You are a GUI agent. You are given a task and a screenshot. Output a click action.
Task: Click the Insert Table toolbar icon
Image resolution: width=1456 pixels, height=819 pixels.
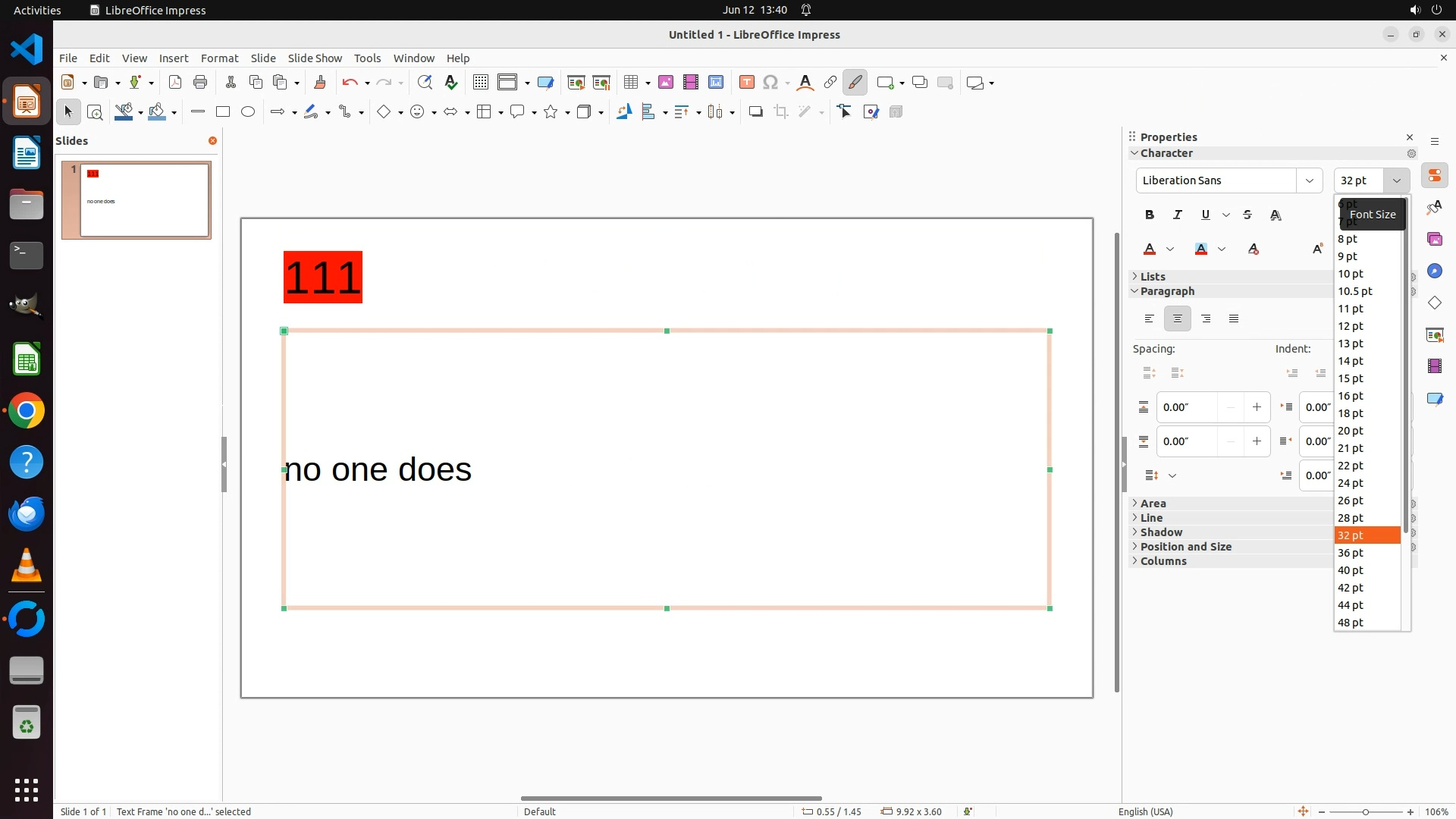[x=631, y=83]
